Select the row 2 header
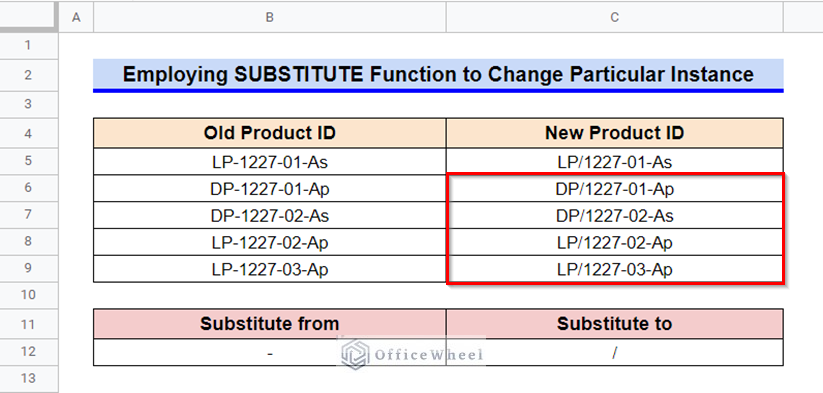This screenshot has height=393, width=823. [x=28, y=75]
